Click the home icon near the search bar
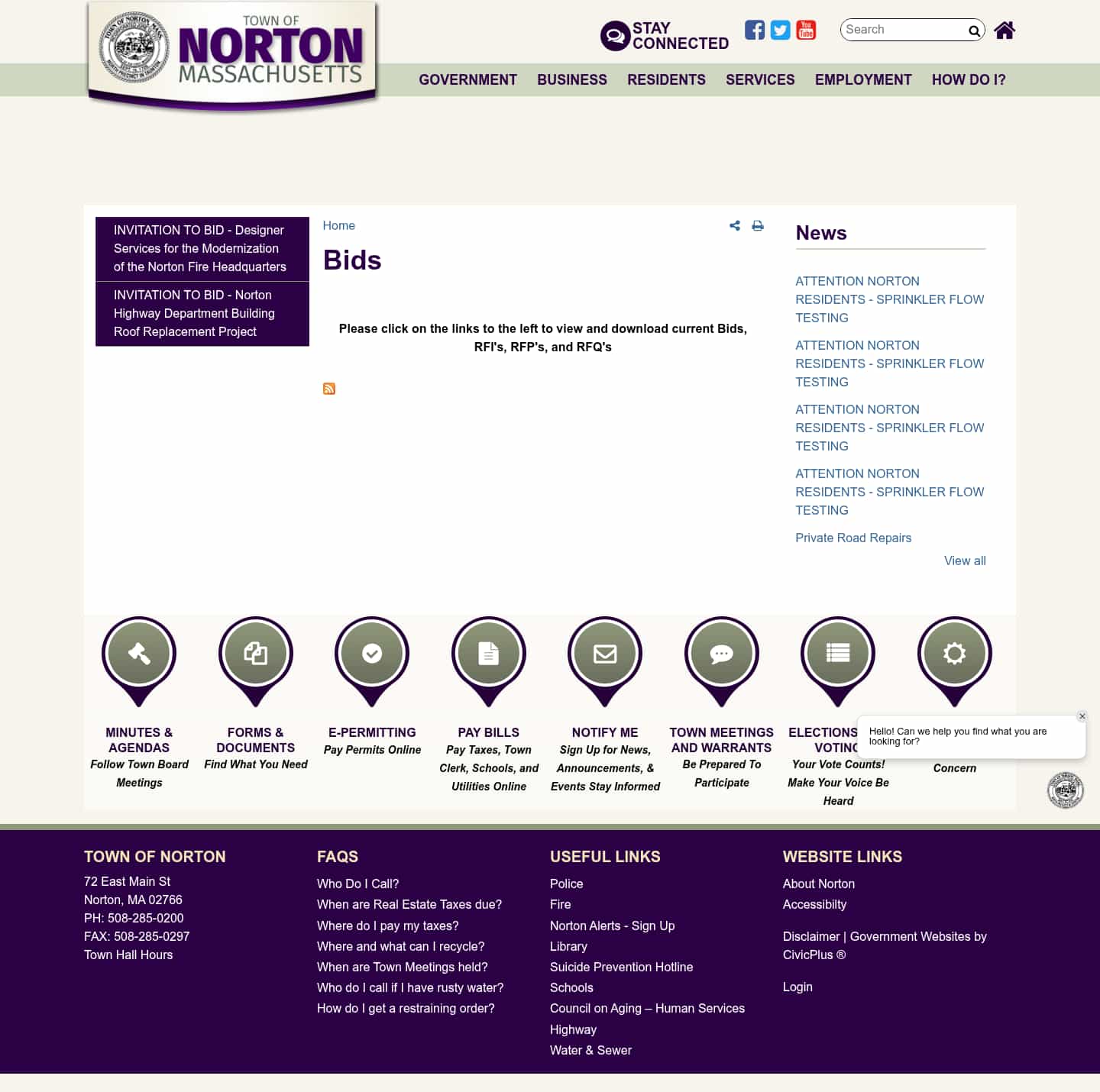Image resolution: width=1100 pixels, height=1092 pixels. click(1004, 30)
